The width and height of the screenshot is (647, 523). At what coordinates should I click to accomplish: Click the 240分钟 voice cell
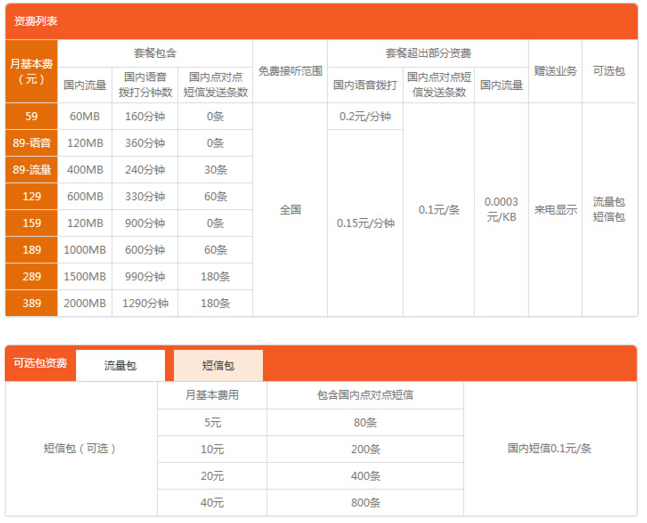pos(145,170)
